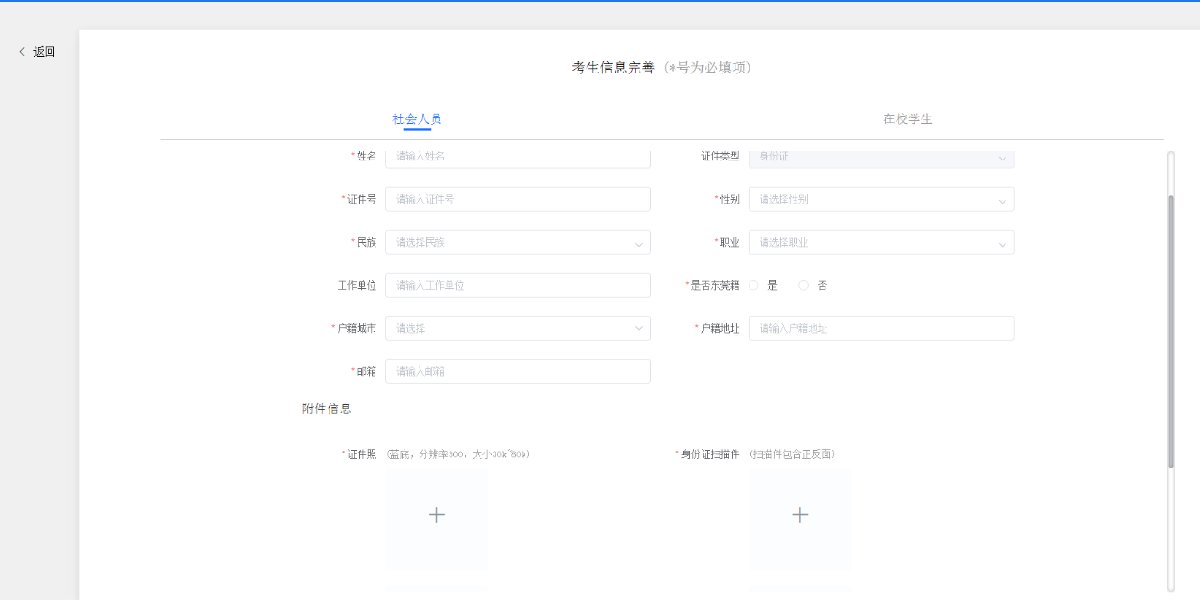Click the back chevron icon beside 返回
The width and height of the screenshot is (1200, 600).
[x=22, y=52]
